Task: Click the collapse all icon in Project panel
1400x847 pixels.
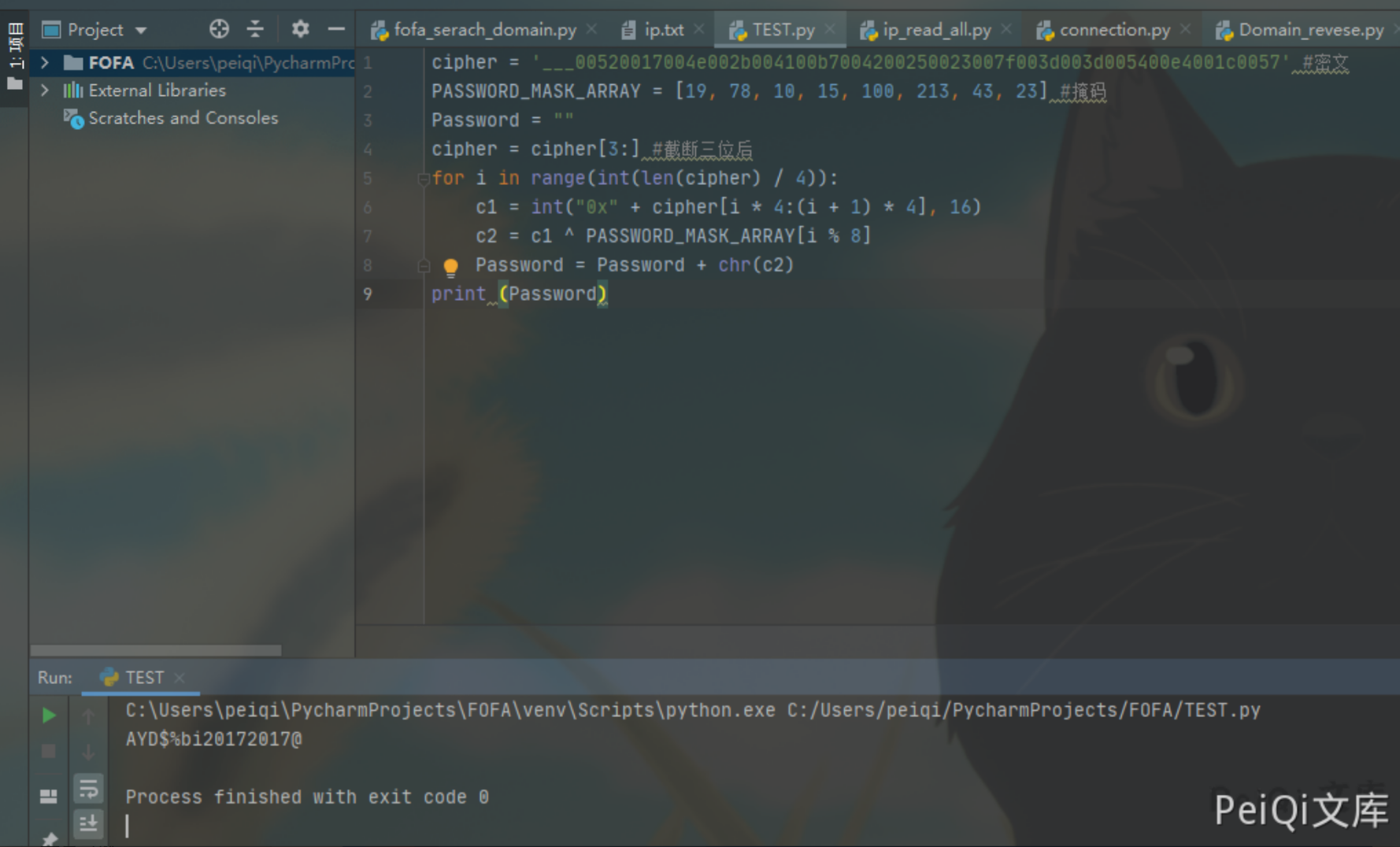Action: click(255, 30)
